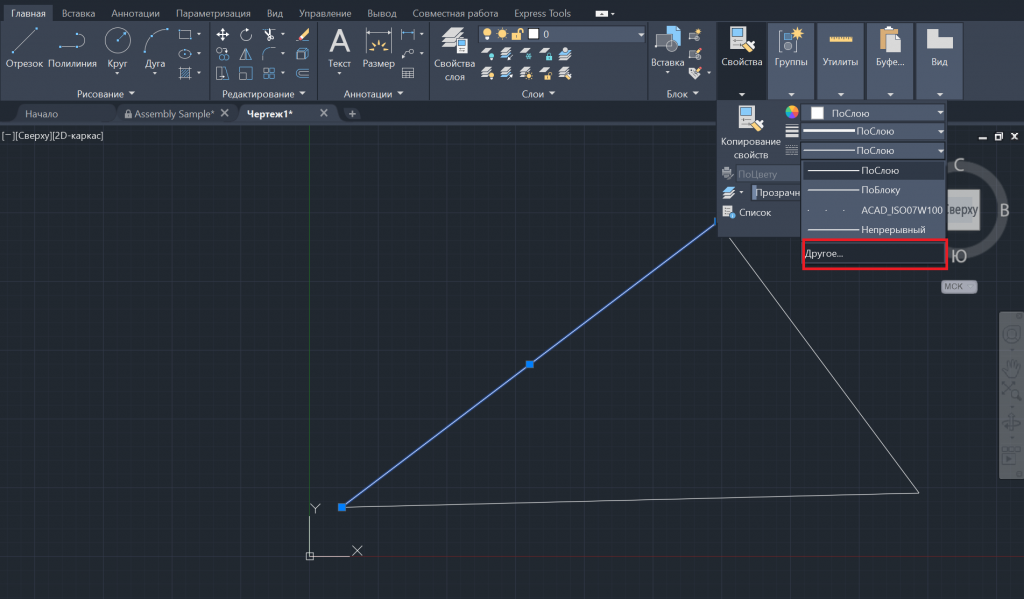
Task: Activate the Copy objects tool
Action: 223,54
